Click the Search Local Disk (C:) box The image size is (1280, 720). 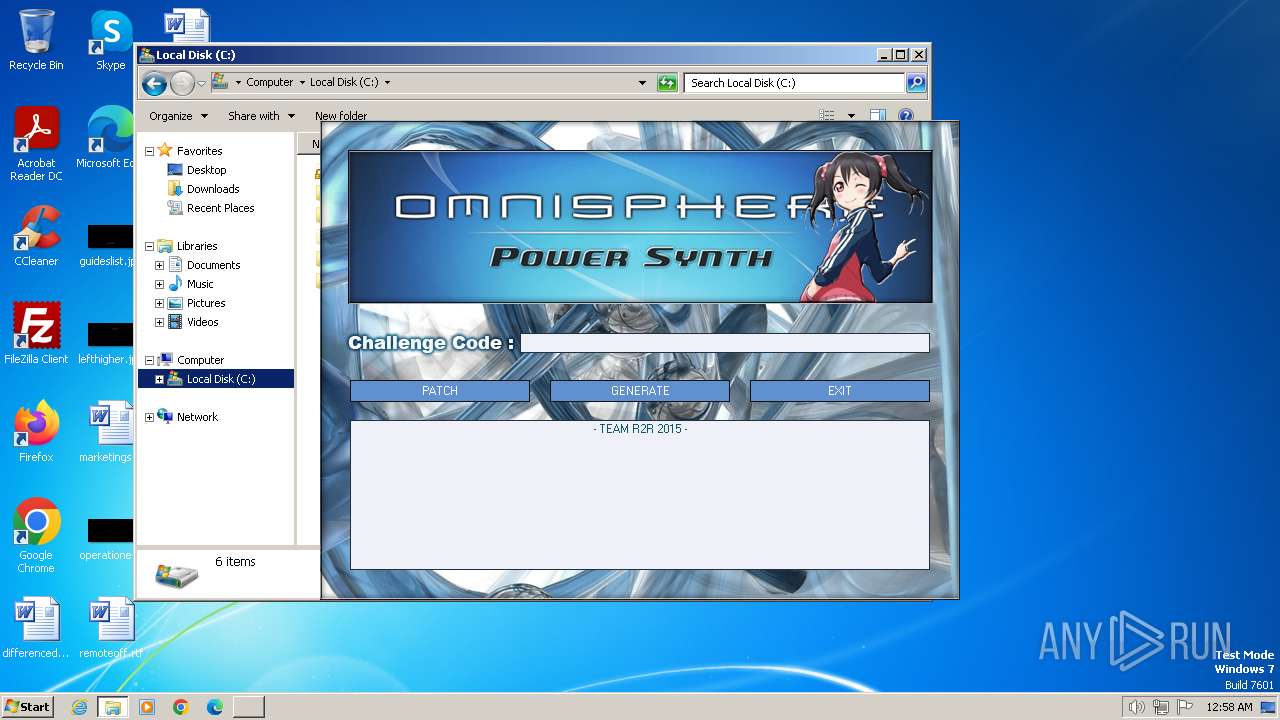point(795,83)
